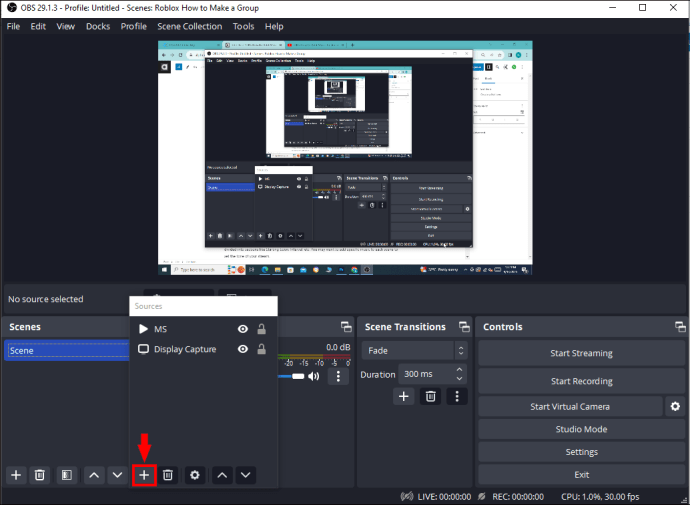This screenshot has width=690, height=505.
Task: Toggle lock on MS source
Action: click(261, 329)
